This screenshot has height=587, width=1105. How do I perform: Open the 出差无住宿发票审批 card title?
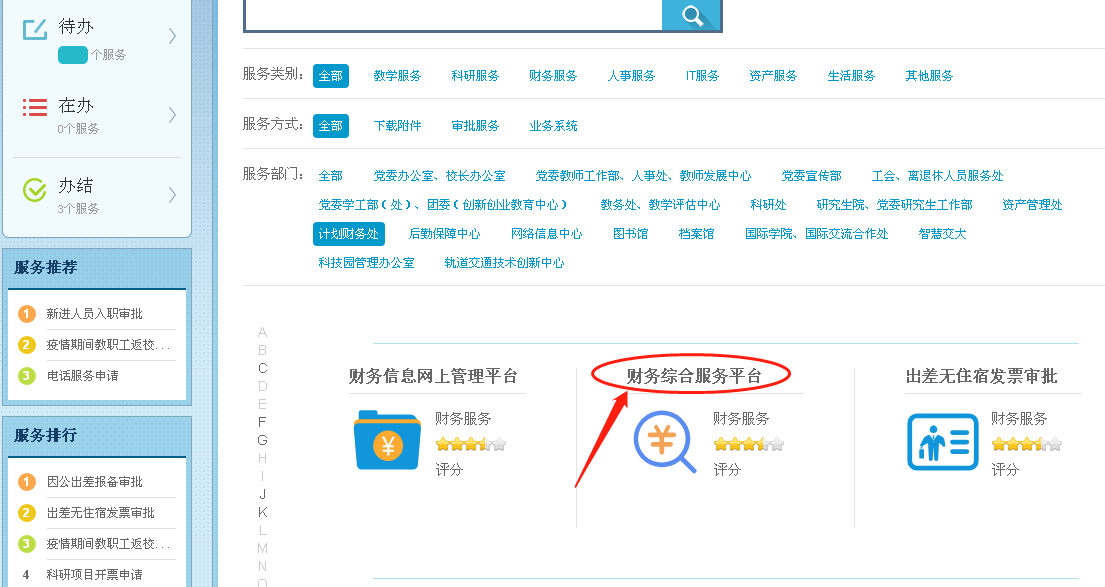pyautogui.click(x=981, y=376)
